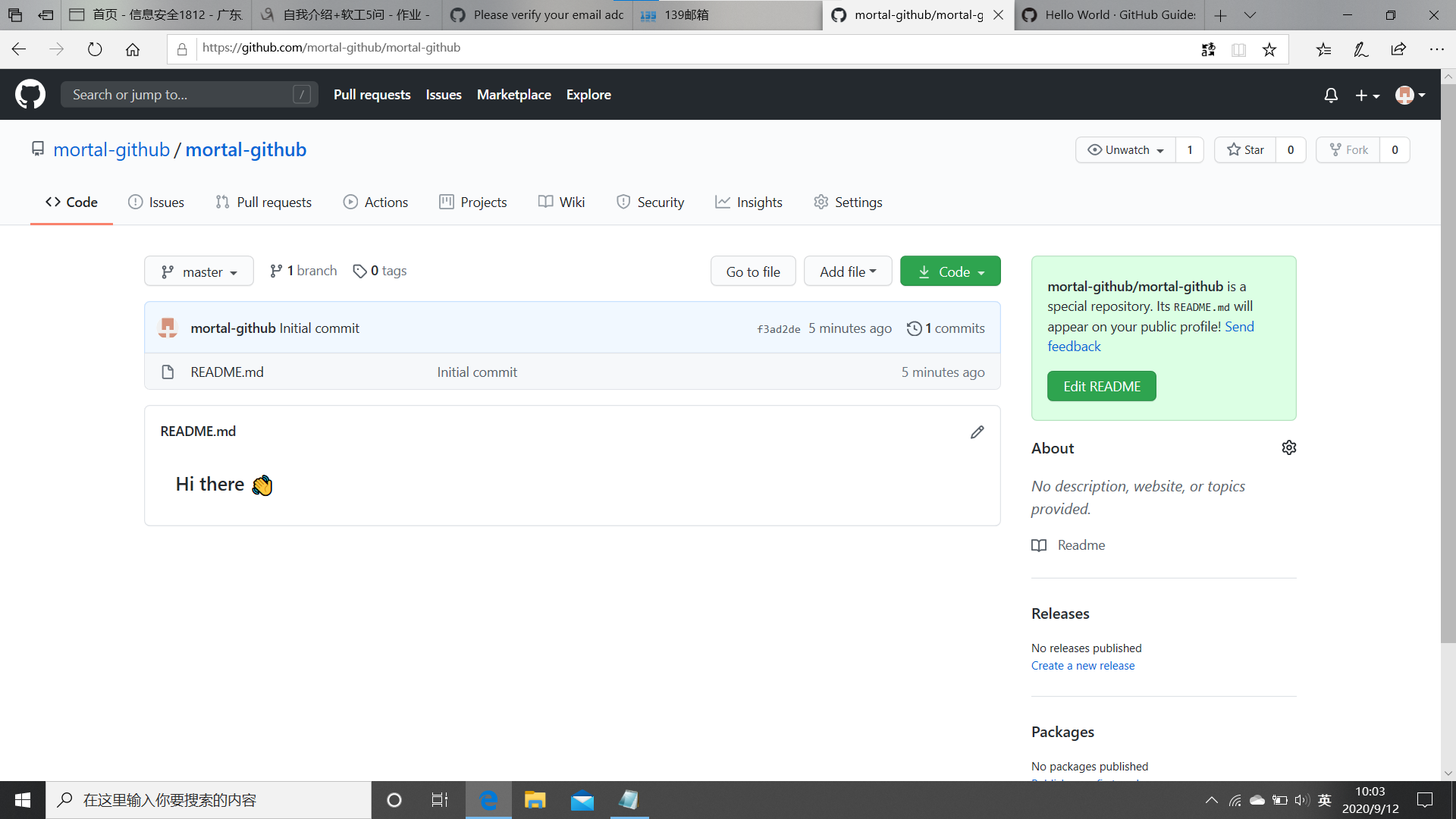
Task: Open the master branch dropdown
Action: click(x=199, y=271)
